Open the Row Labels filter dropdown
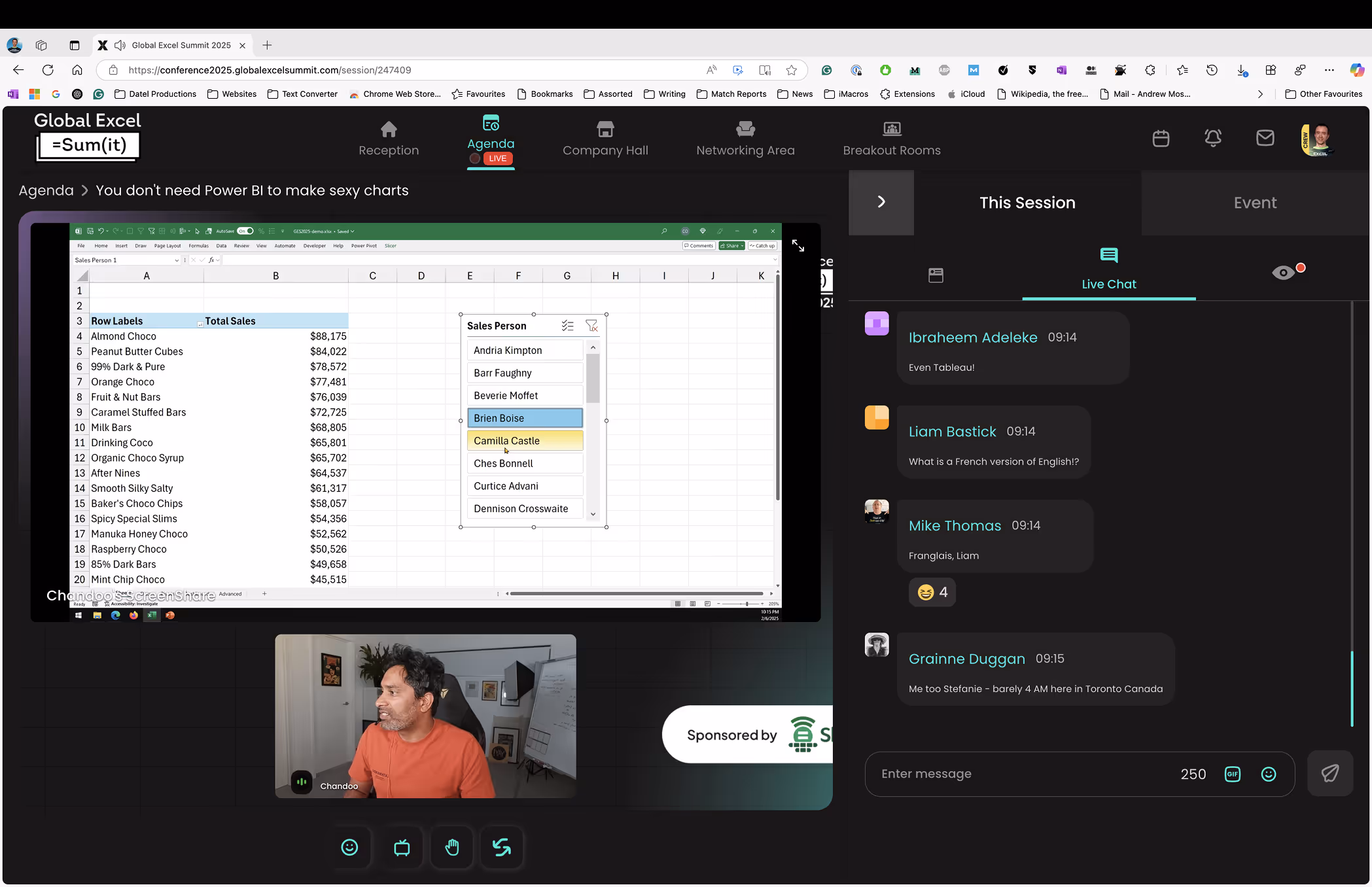 (x=200, y=323)
